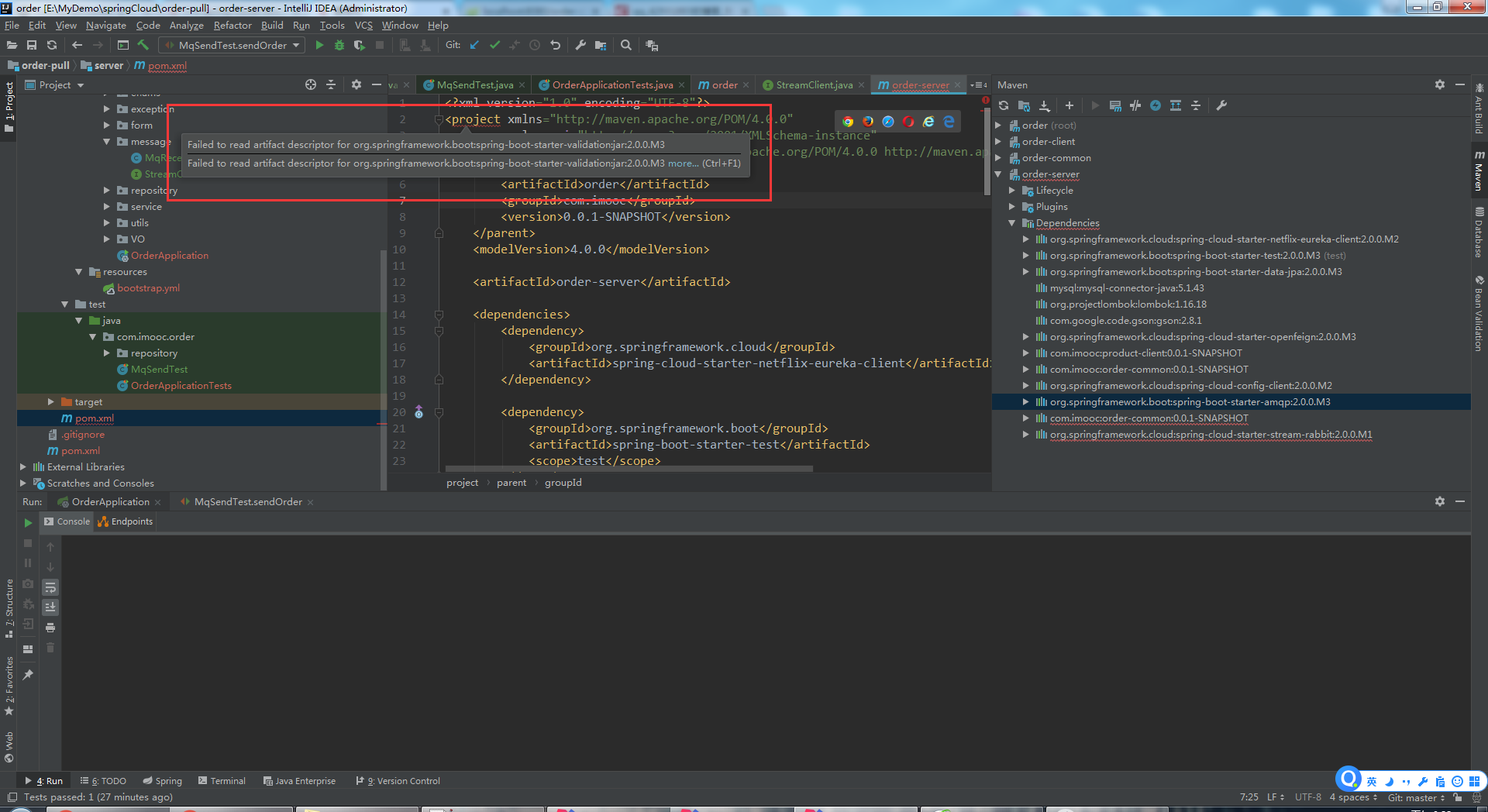Collapse all in Project panel

tap(331, 84)
